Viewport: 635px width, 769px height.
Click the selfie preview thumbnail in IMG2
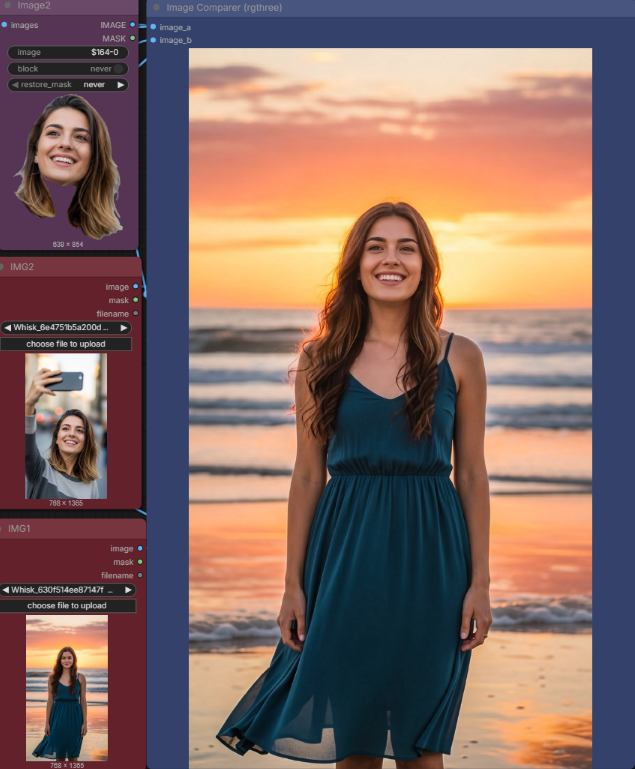65,426
